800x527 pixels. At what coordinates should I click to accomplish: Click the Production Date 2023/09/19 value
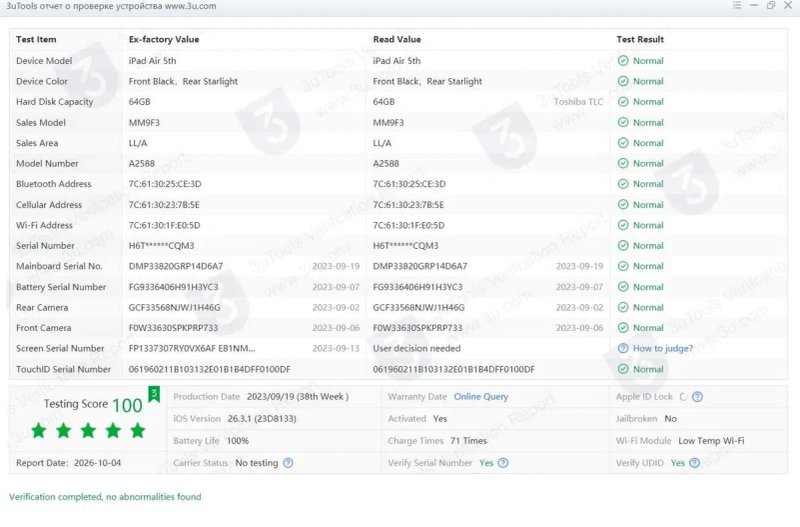point(297,396)
